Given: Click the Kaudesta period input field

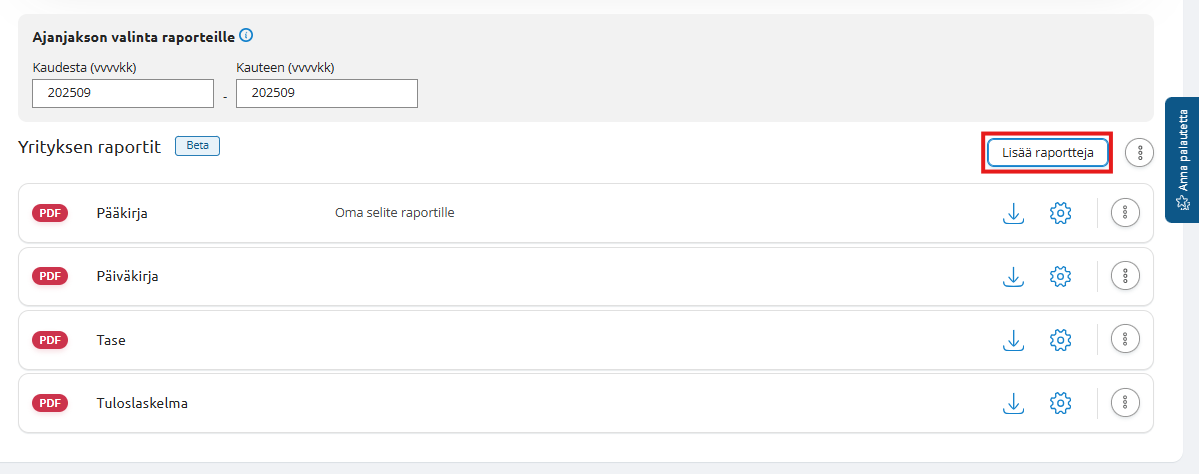Looking at the screenshot, I should pyautogui.click(x=123, y=94).
